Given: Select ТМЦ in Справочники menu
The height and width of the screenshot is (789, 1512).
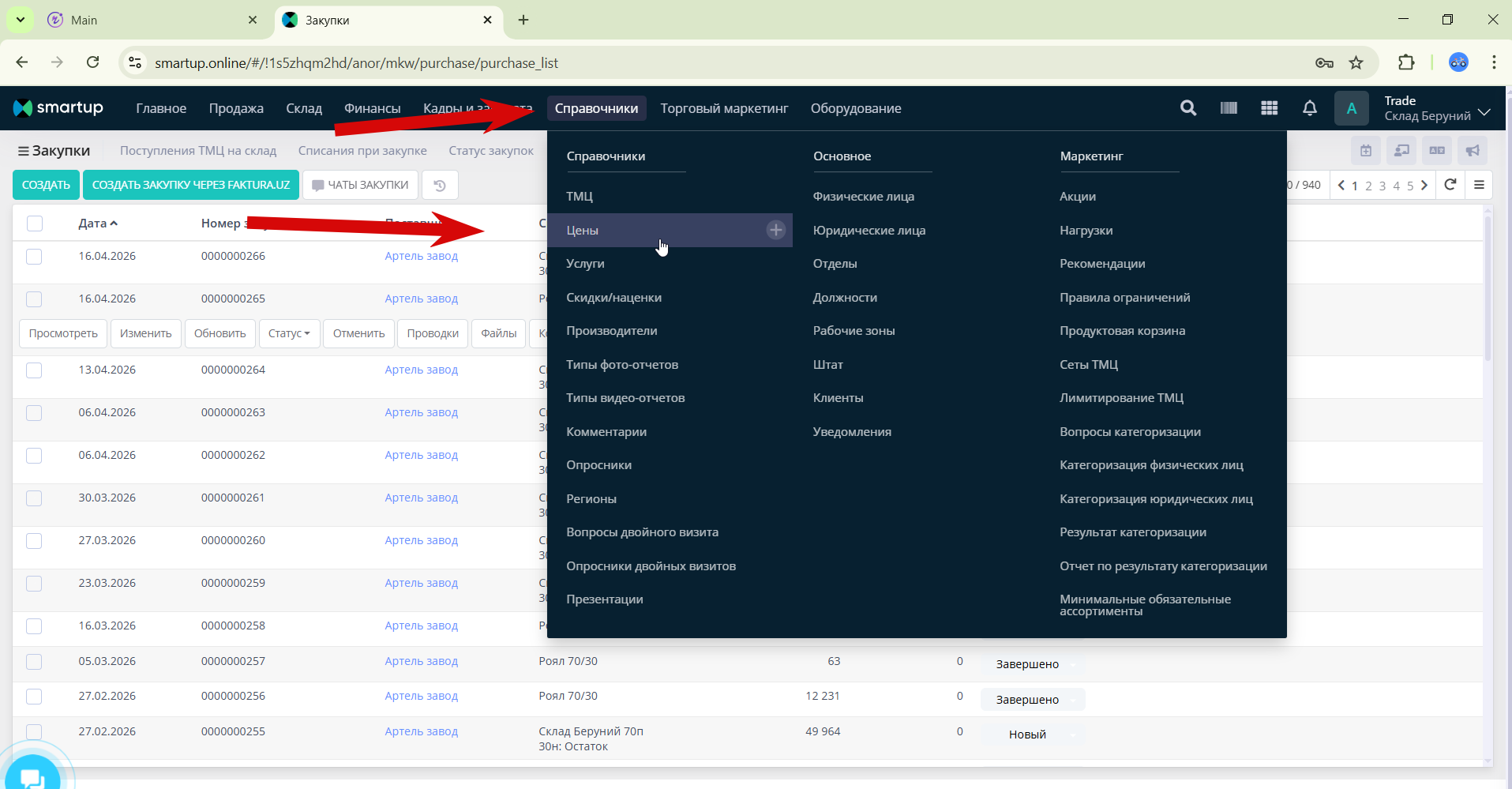Looking at the screenshot, I should [580, 197].
